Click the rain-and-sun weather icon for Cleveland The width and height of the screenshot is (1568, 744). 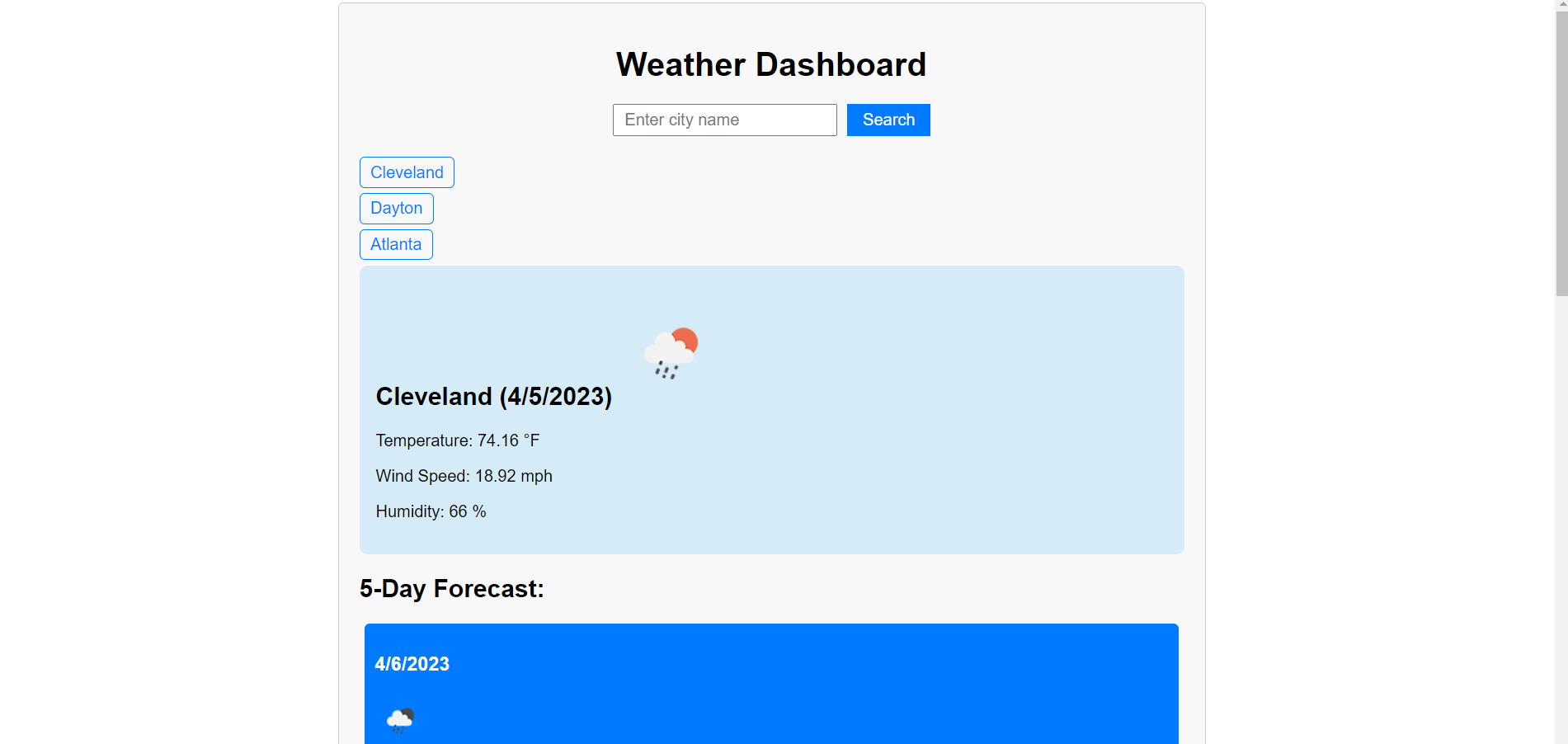click(x=671, y=353)
